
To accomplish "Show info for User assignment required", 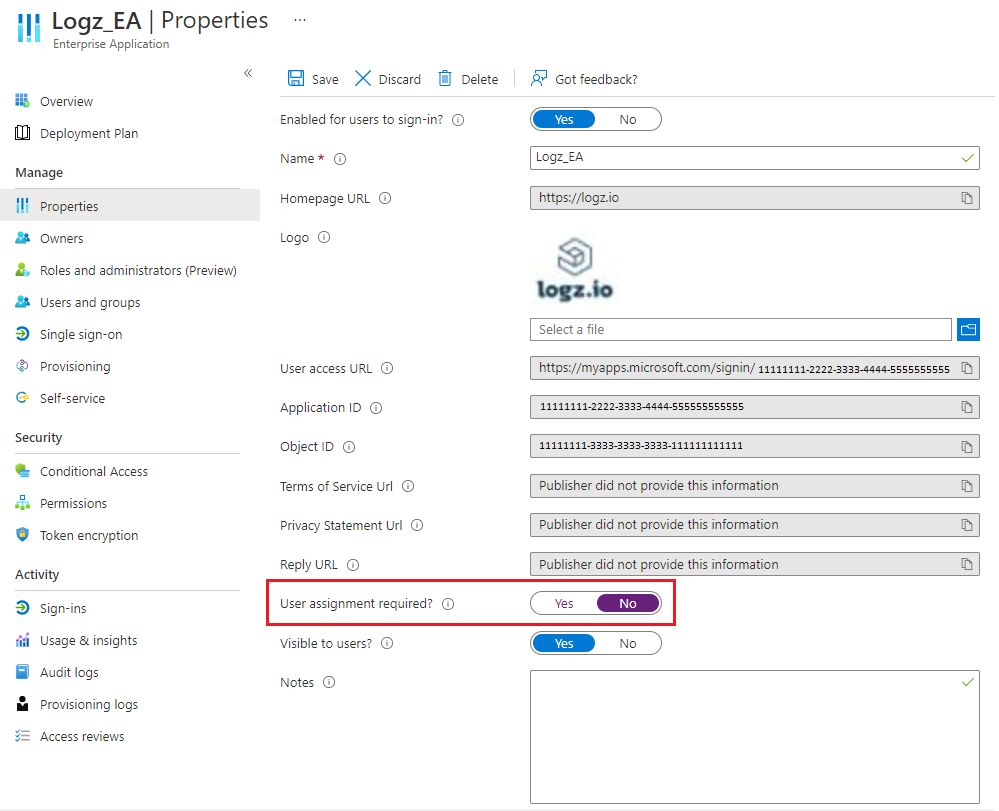I will [449, 604].
